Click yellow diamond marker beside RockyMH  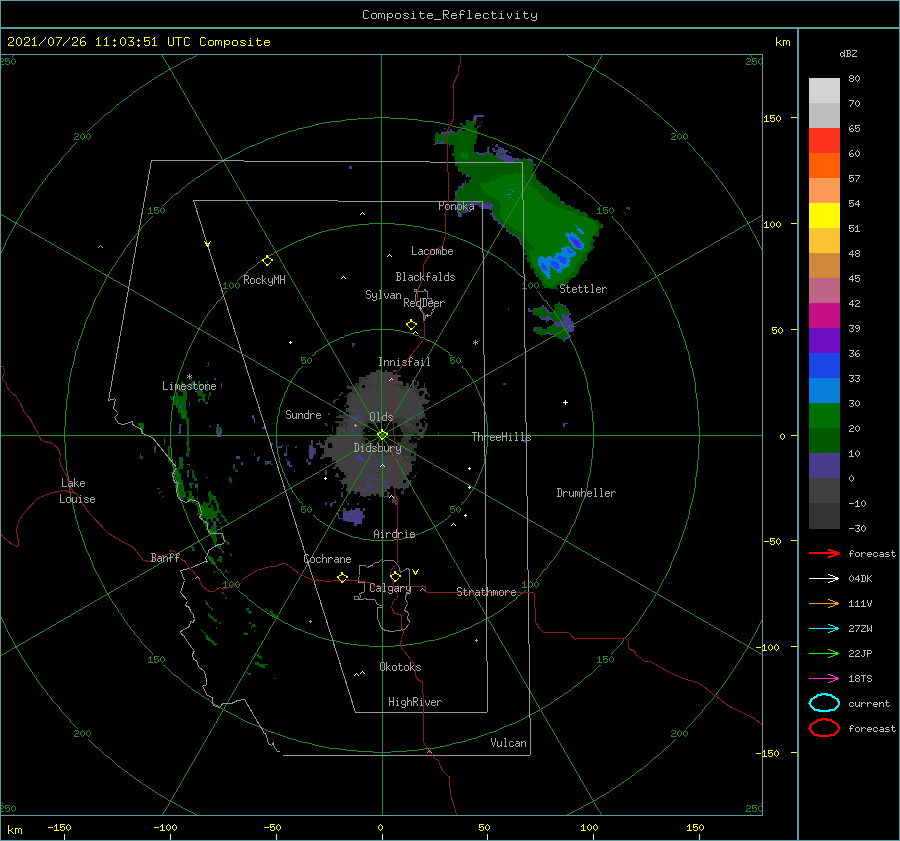point(267,261)
